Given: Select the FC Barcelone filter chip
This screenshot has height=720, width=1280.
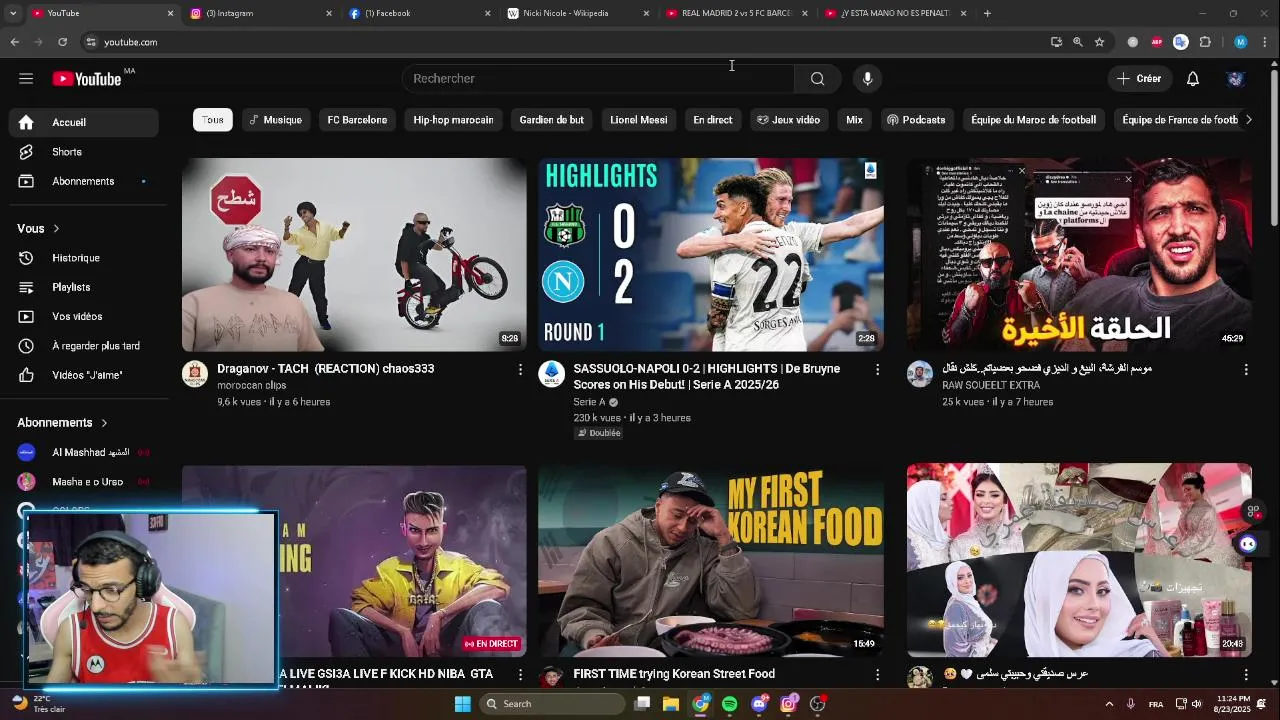Looking at the screenshot, I should coord(357,120).
